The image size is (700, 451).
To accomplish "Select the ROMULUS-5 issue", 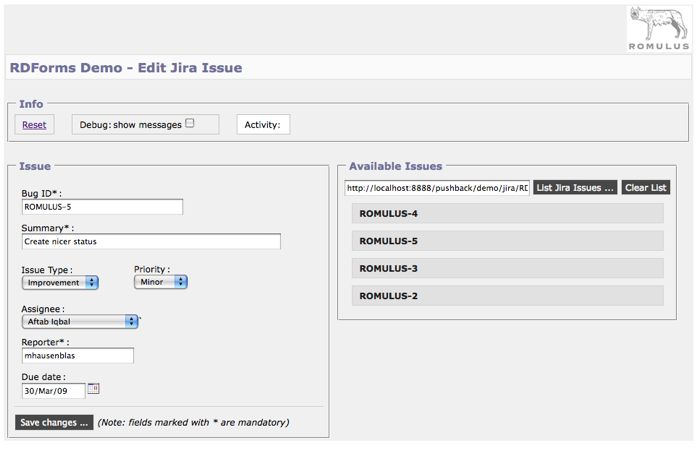I will [508, 241].
